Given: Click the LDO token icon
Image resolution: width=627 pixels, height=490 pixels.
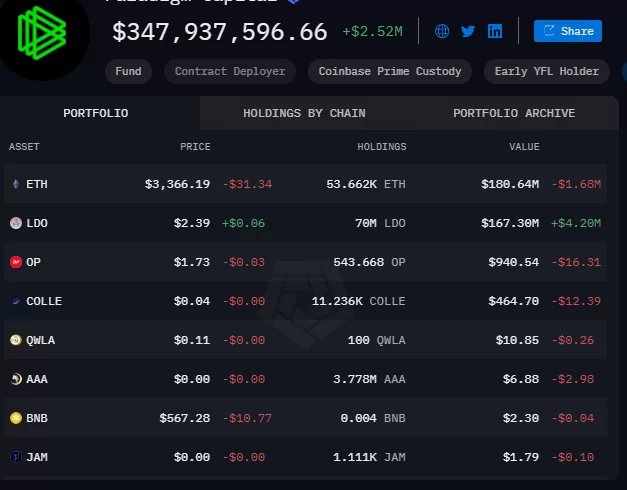Looking at the screenshot, I should coord(15,223).
